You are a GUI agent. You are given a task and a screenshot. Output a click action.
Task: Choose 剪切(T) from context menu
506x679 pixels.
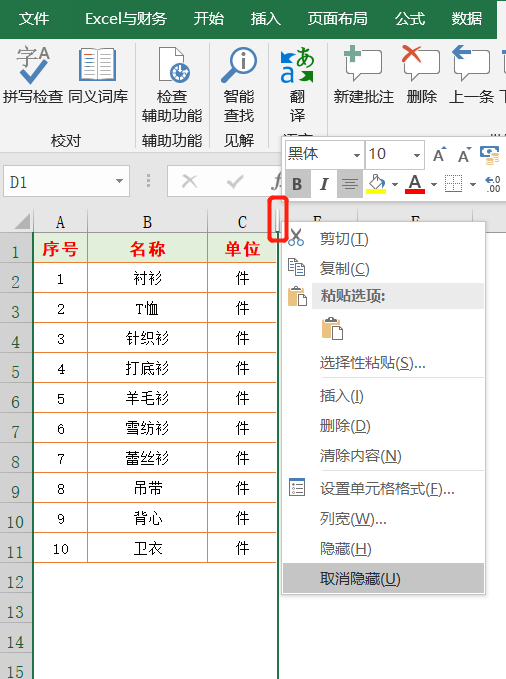pos(383,239)
